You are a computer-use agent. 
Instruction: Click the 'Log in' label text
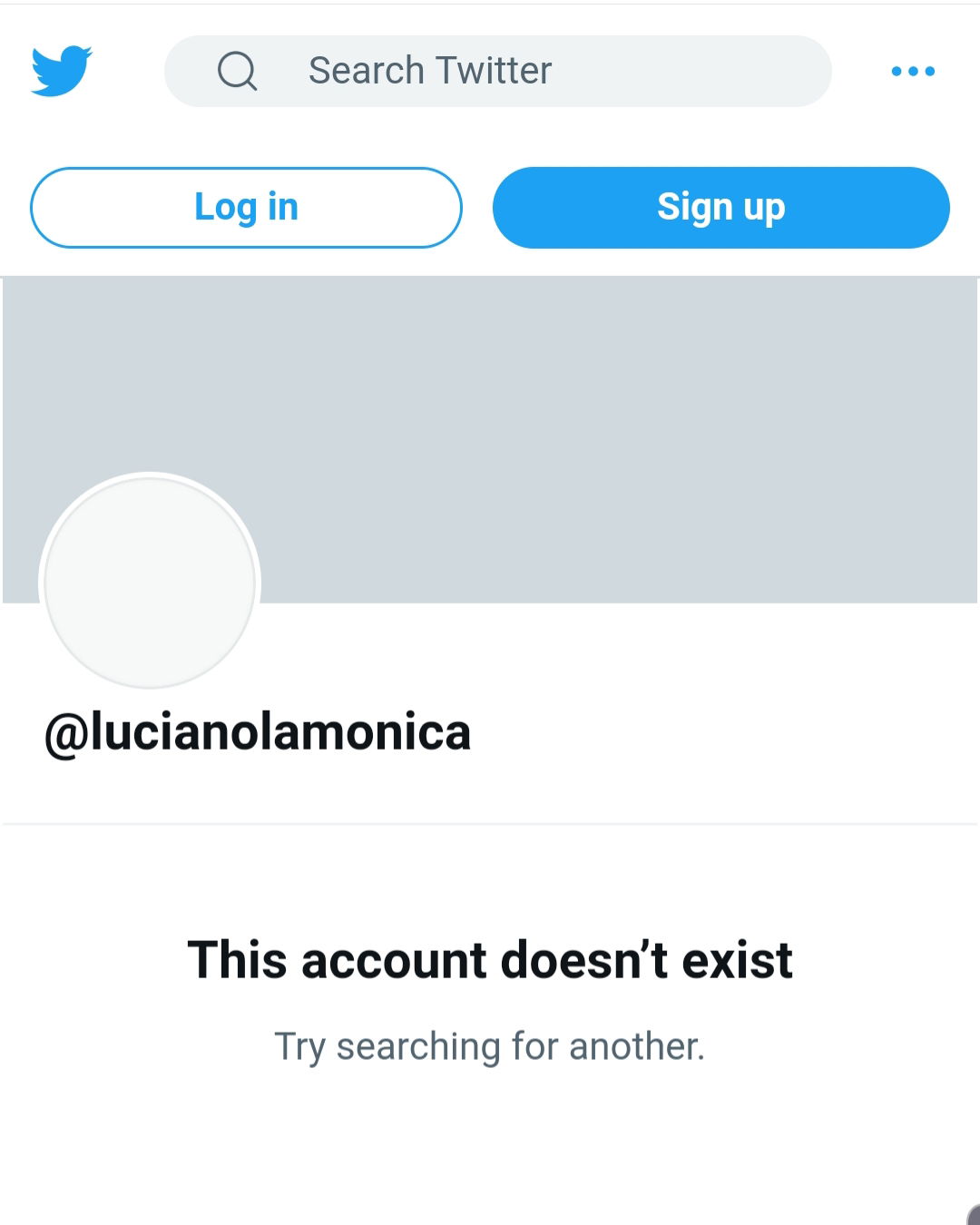pos(246,208)
